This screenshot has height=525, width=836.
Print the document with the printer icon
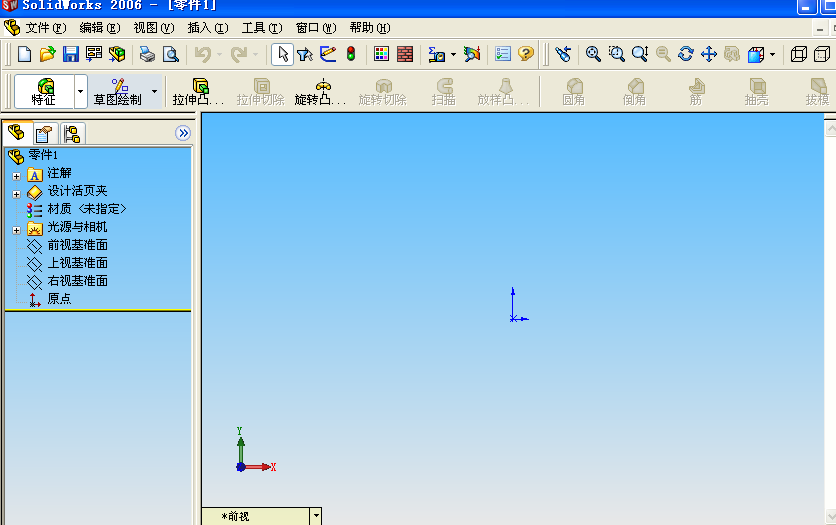click(x=147, y=54)
